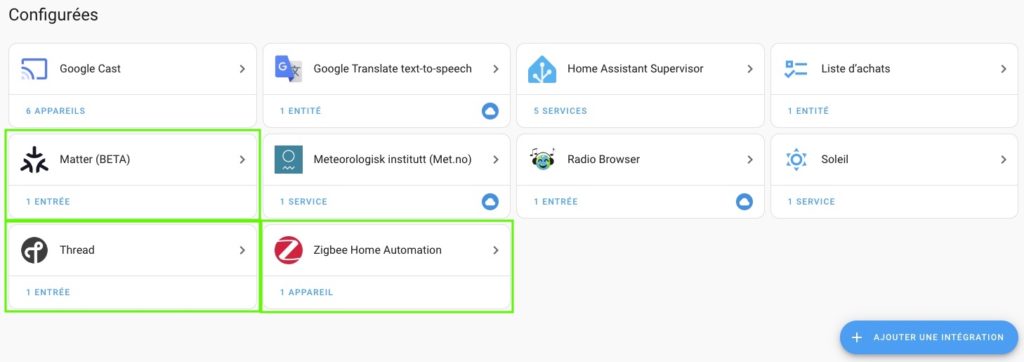Click the Thread logo icon

click(x=34, y=250)
